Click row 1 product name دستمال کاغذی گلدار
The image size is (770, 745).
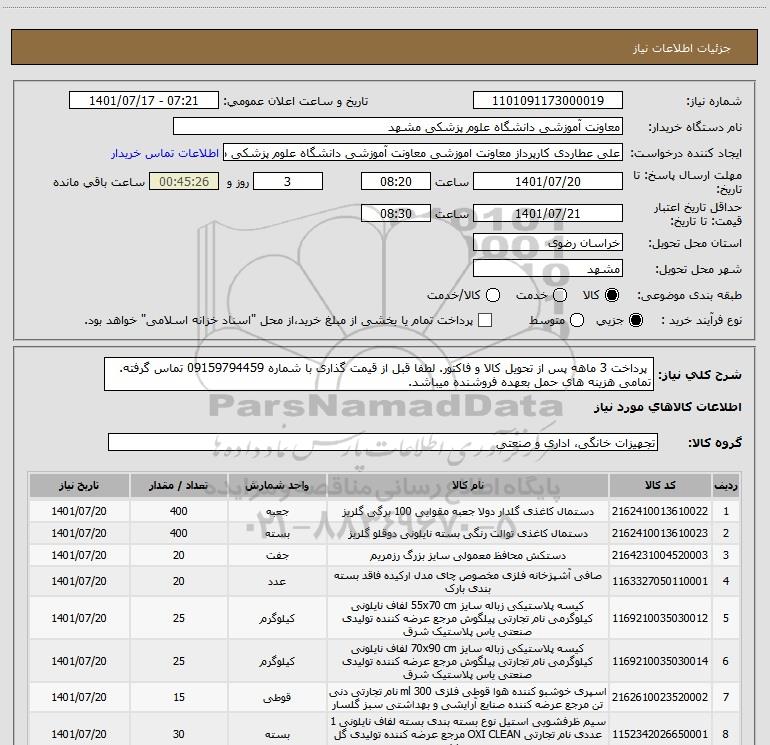pyautogui.click(x=468, y=511)
